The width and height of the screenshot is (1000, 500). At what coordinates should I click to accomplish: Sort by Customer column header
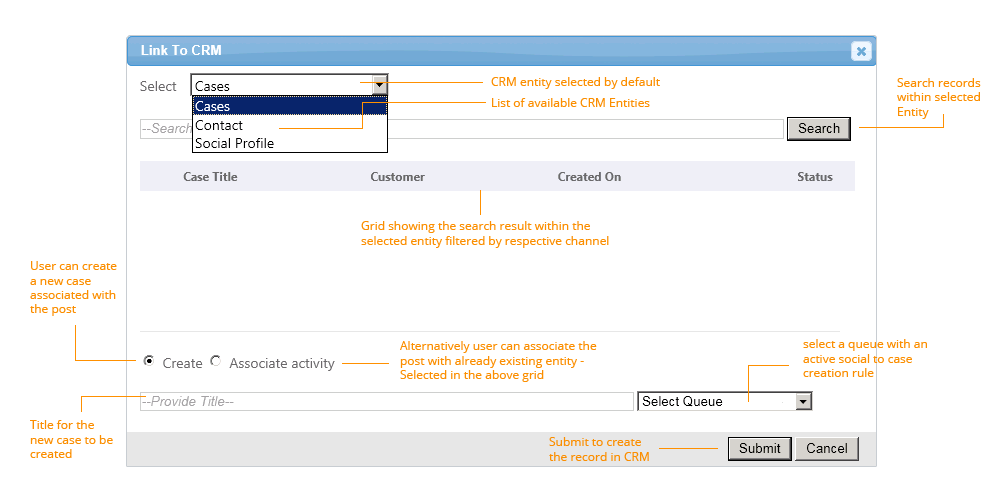[397, 177]
